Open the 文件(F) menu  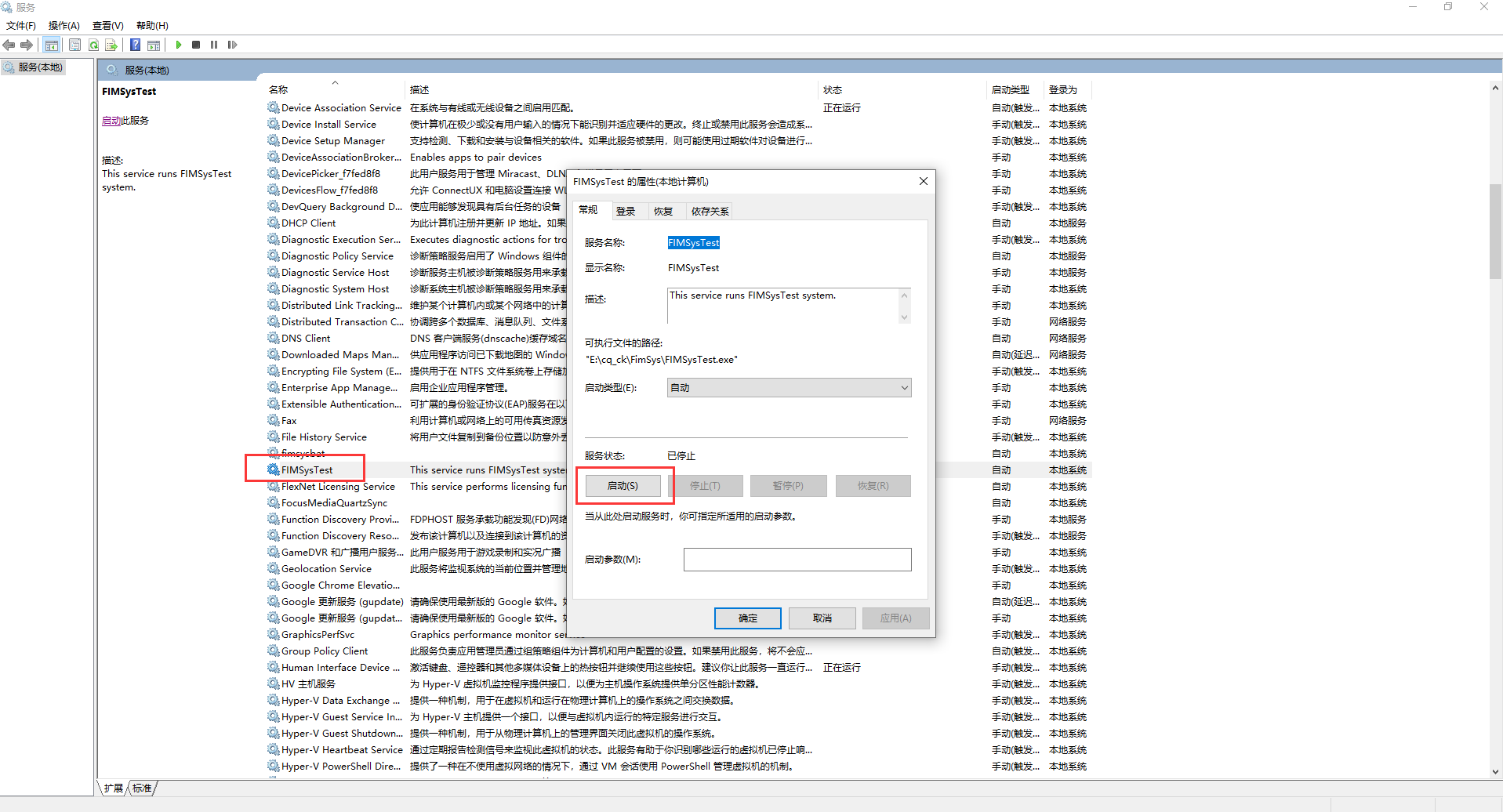coord(21,26)
